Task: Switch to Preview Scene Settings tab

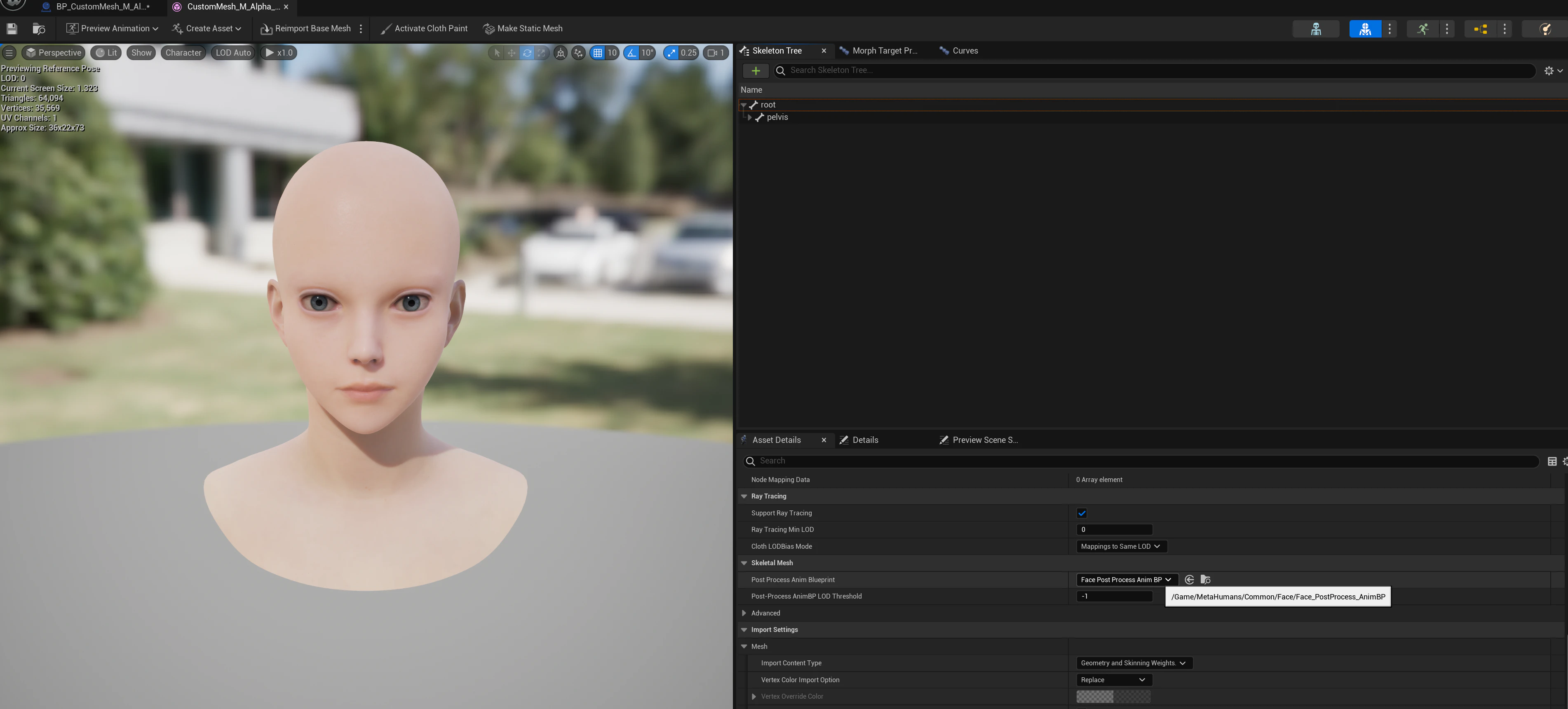Action: tap(978, 440)
